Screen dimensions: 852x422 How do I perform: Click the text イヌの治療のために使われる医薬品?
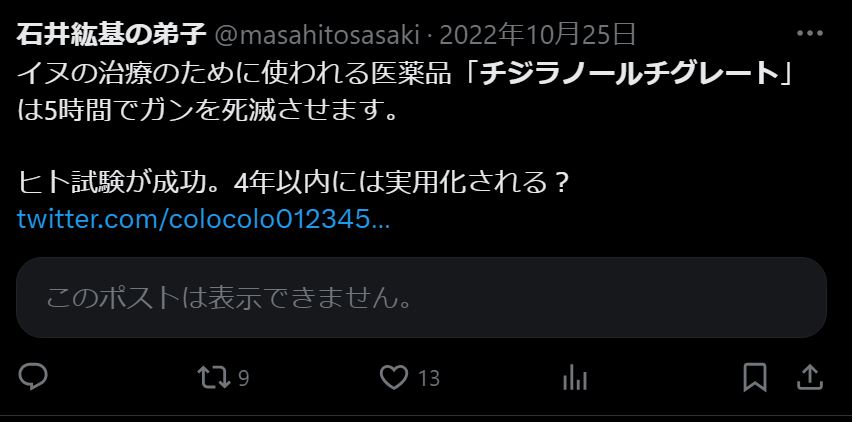234,74
